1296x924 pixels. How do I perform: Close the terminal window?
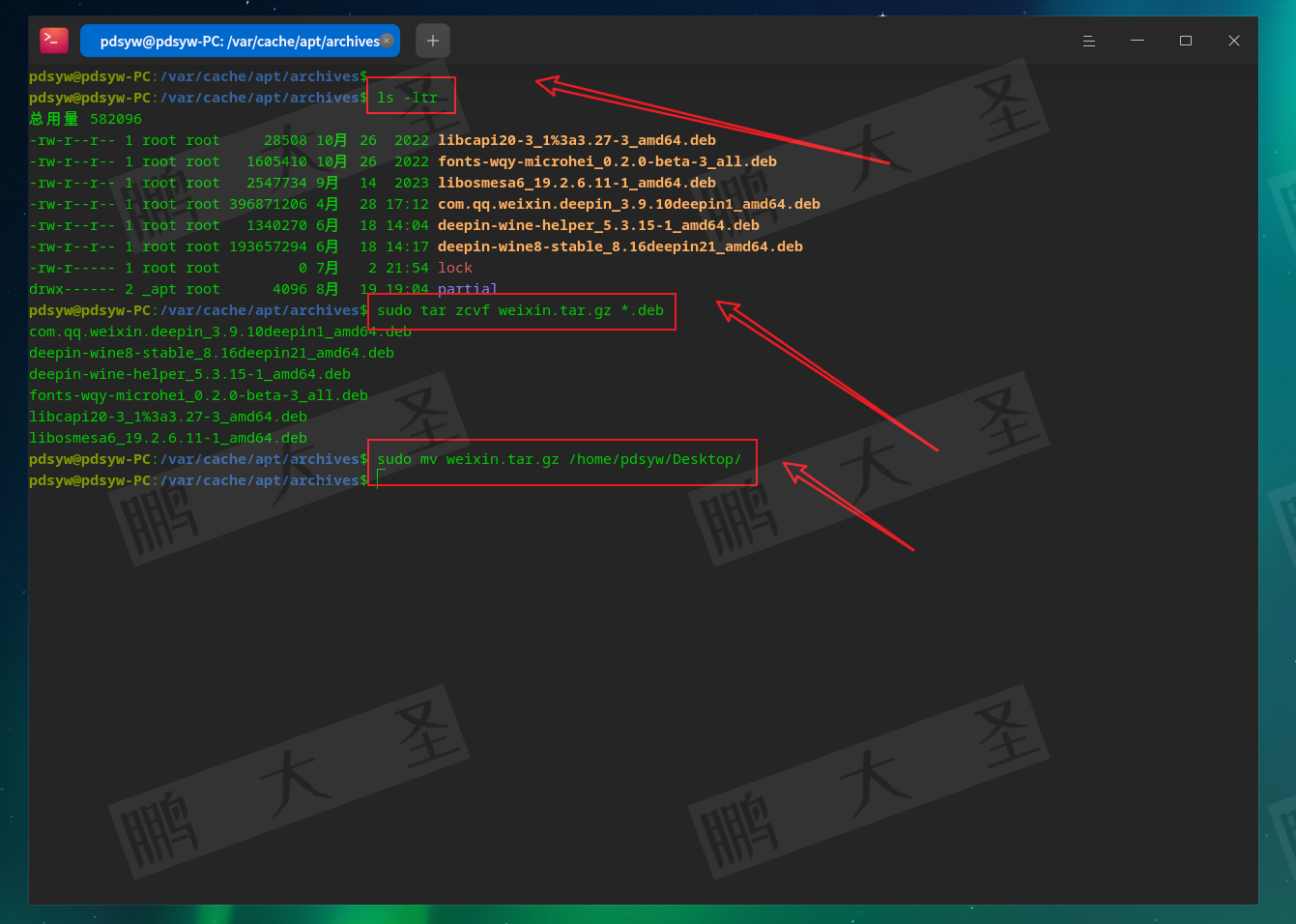pos(1234,41)
